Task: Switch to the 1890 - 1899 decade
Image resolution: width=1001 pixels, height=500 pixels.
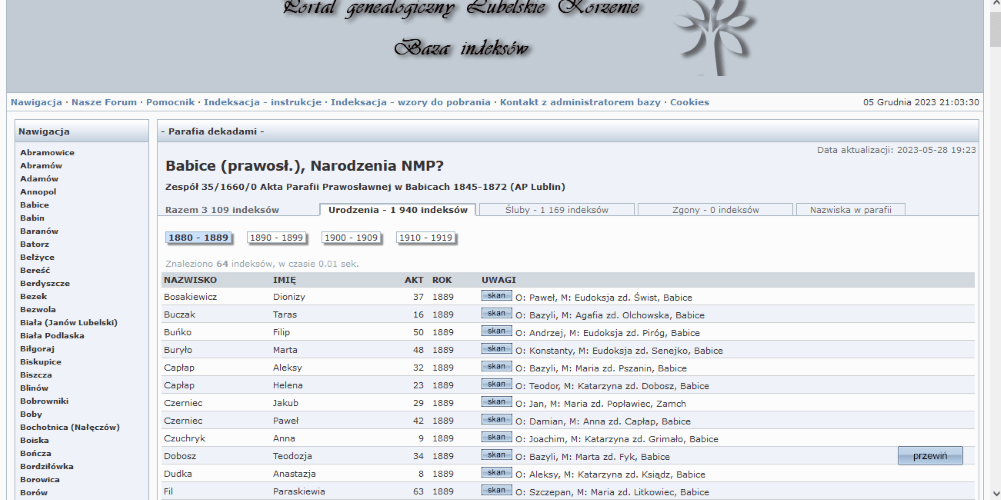Action: click(276, 238)
